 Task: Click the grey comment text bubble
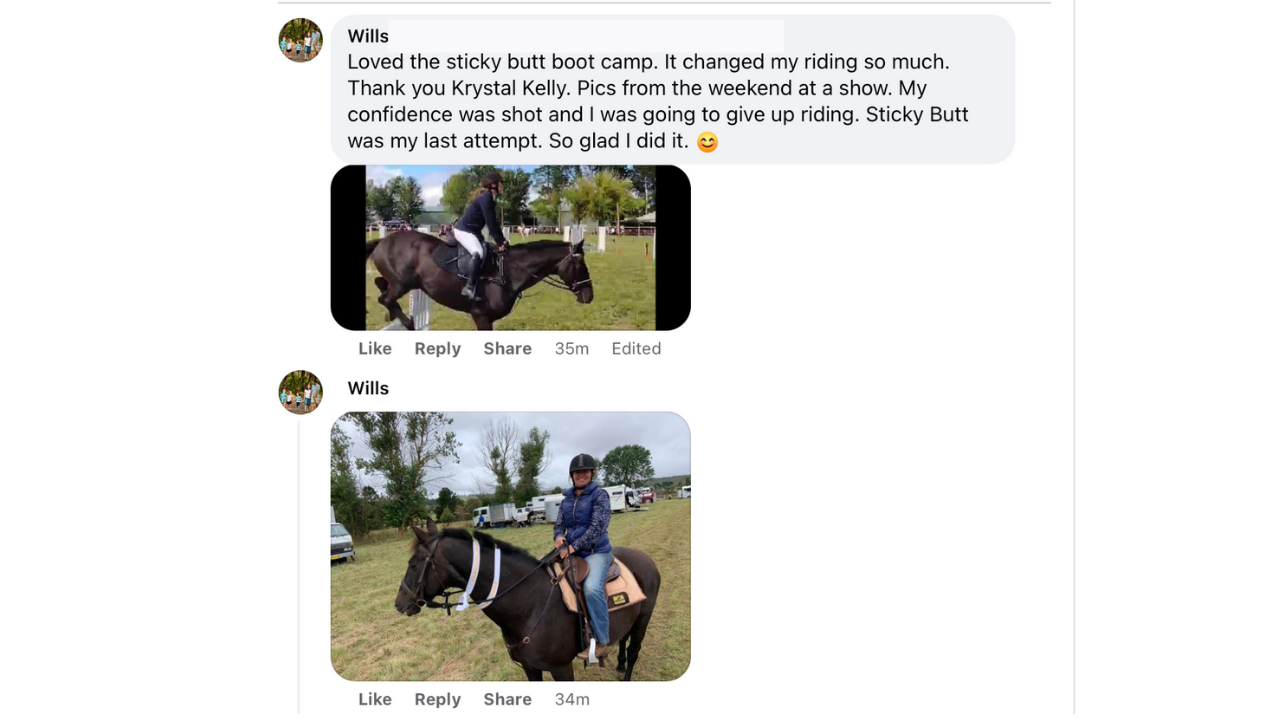pos(672,88)
